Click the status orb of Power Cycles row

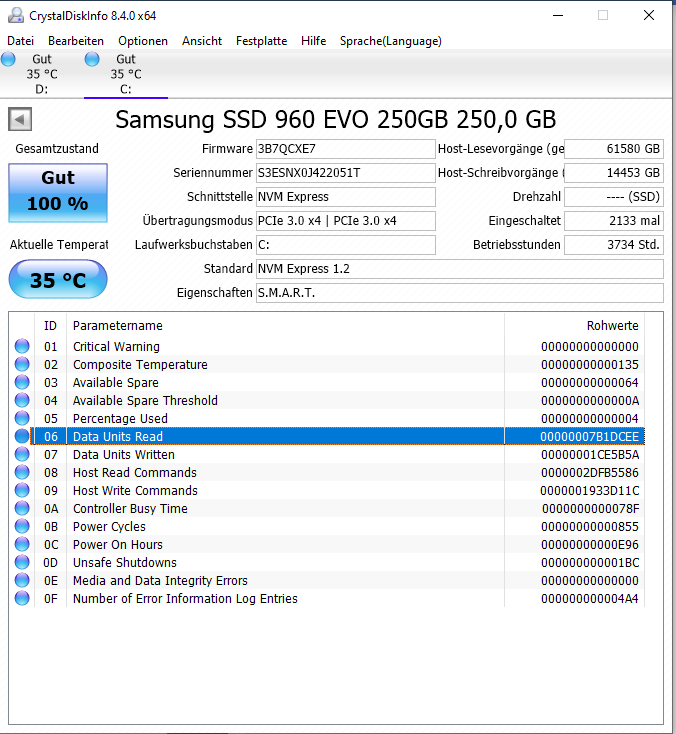(x=22, y=526)
